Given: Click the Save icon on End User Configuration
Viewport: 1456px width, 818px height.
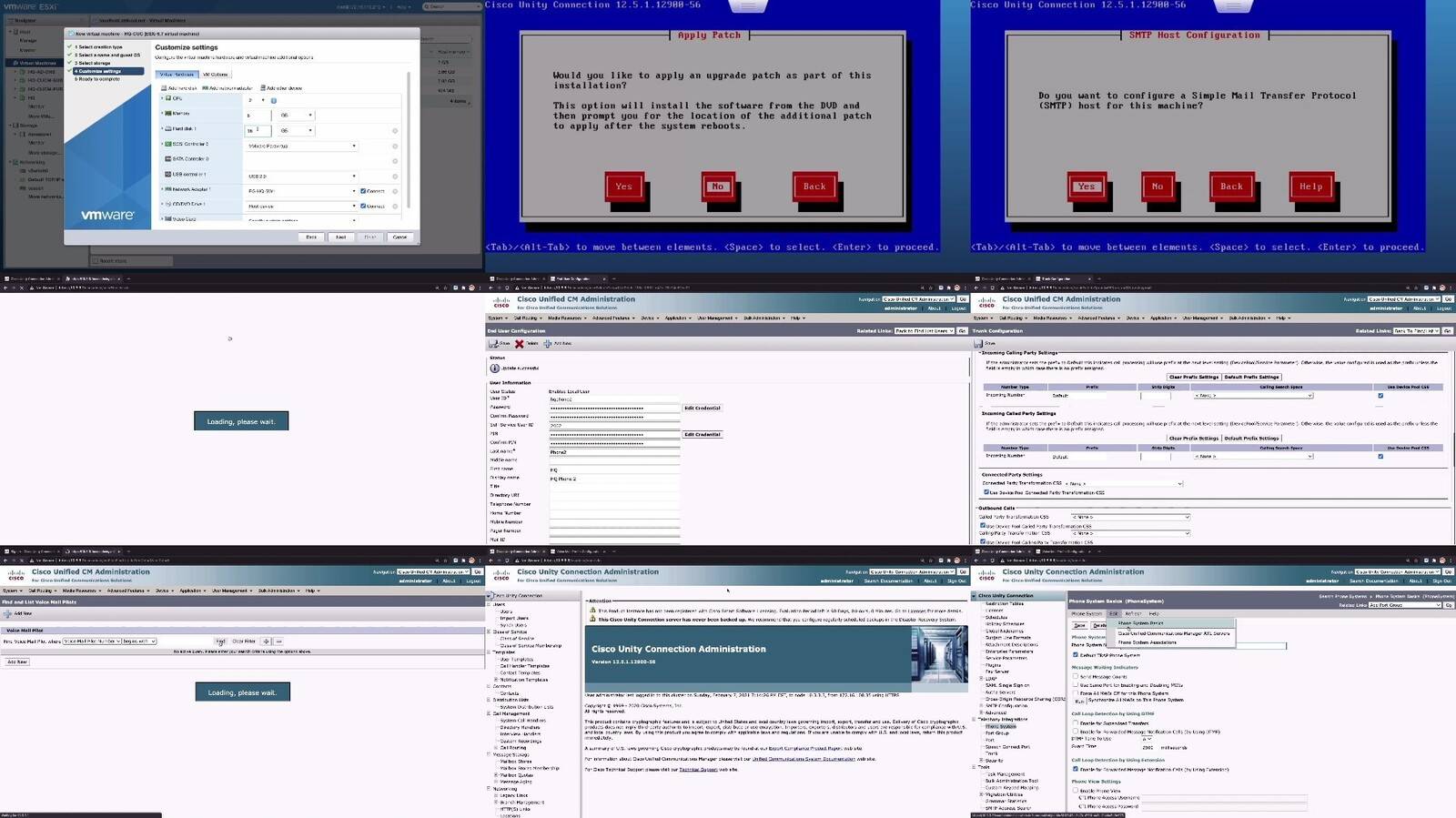Looking at the screenshot, I should click(494, 344).
